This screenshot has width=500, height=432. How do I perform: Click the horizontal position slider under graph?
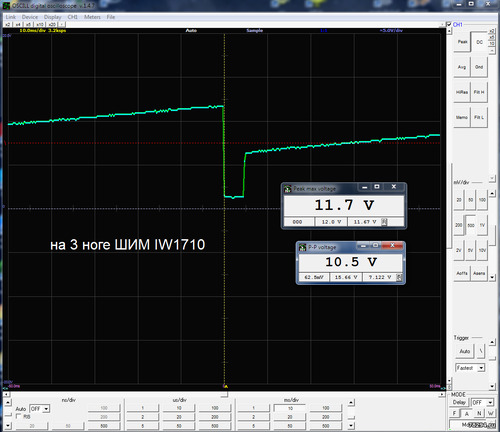(x=224, y=394)
